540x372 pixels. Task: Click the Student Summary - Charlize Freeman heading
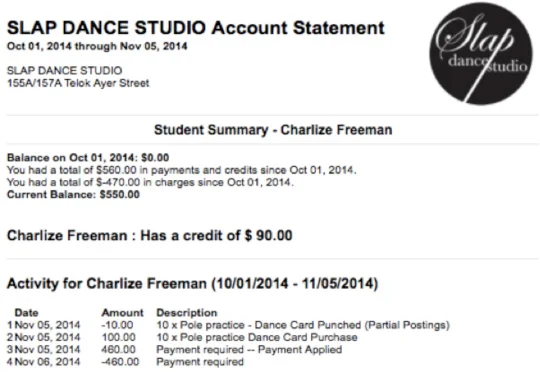tap(273, 130)
